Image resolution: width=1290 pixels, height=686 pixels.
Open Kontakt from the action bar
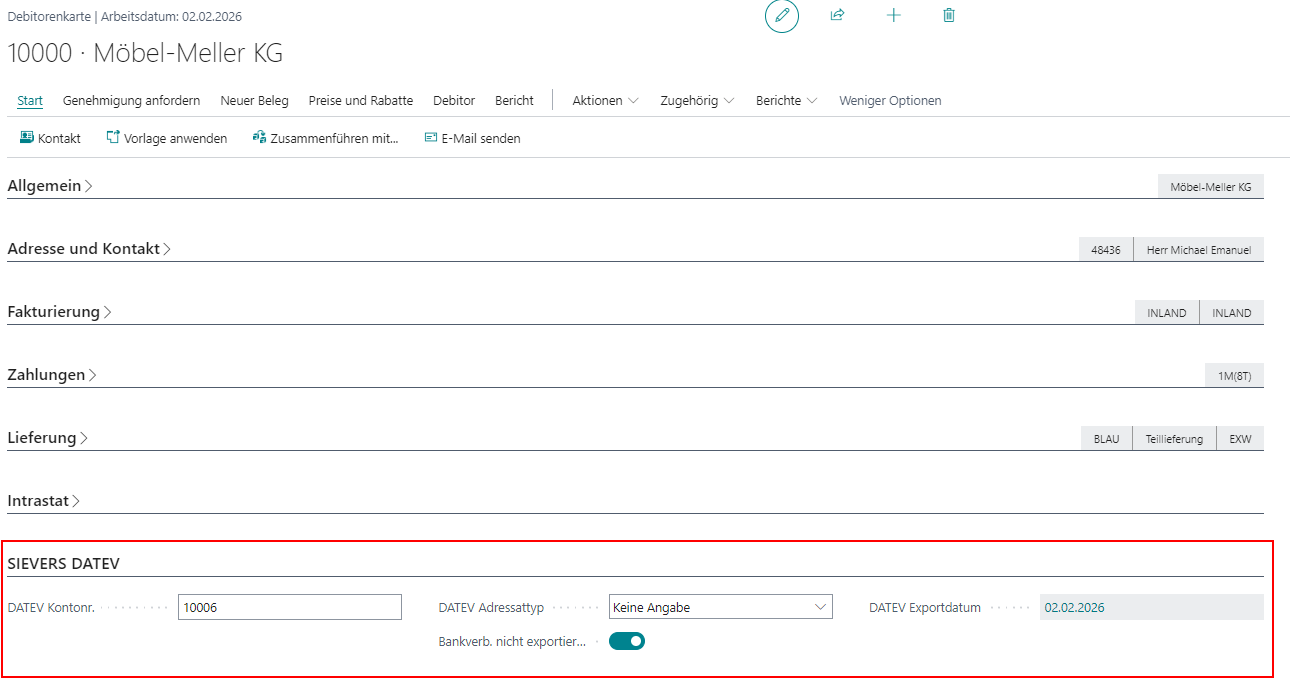50,138
